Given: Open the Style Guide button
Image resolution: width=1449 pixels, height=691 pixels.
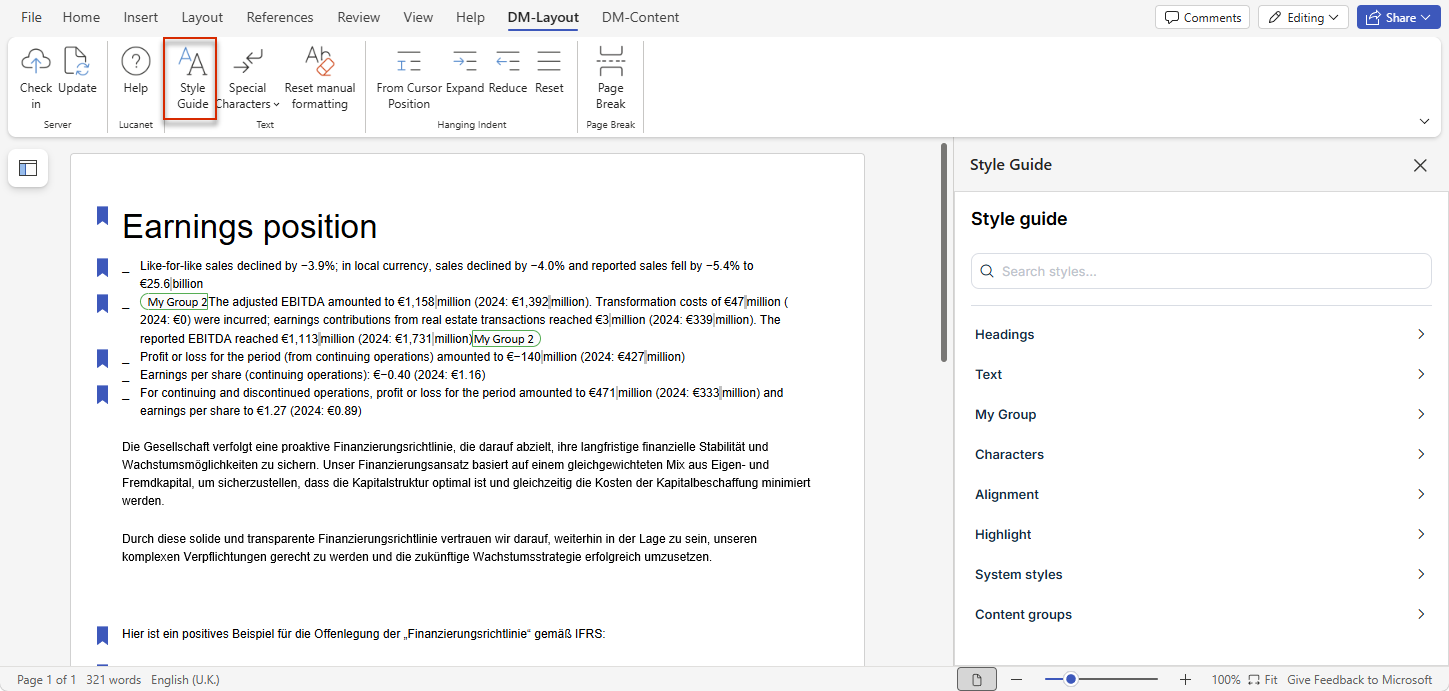Looking at the screenshot, I should coord(191,79).
